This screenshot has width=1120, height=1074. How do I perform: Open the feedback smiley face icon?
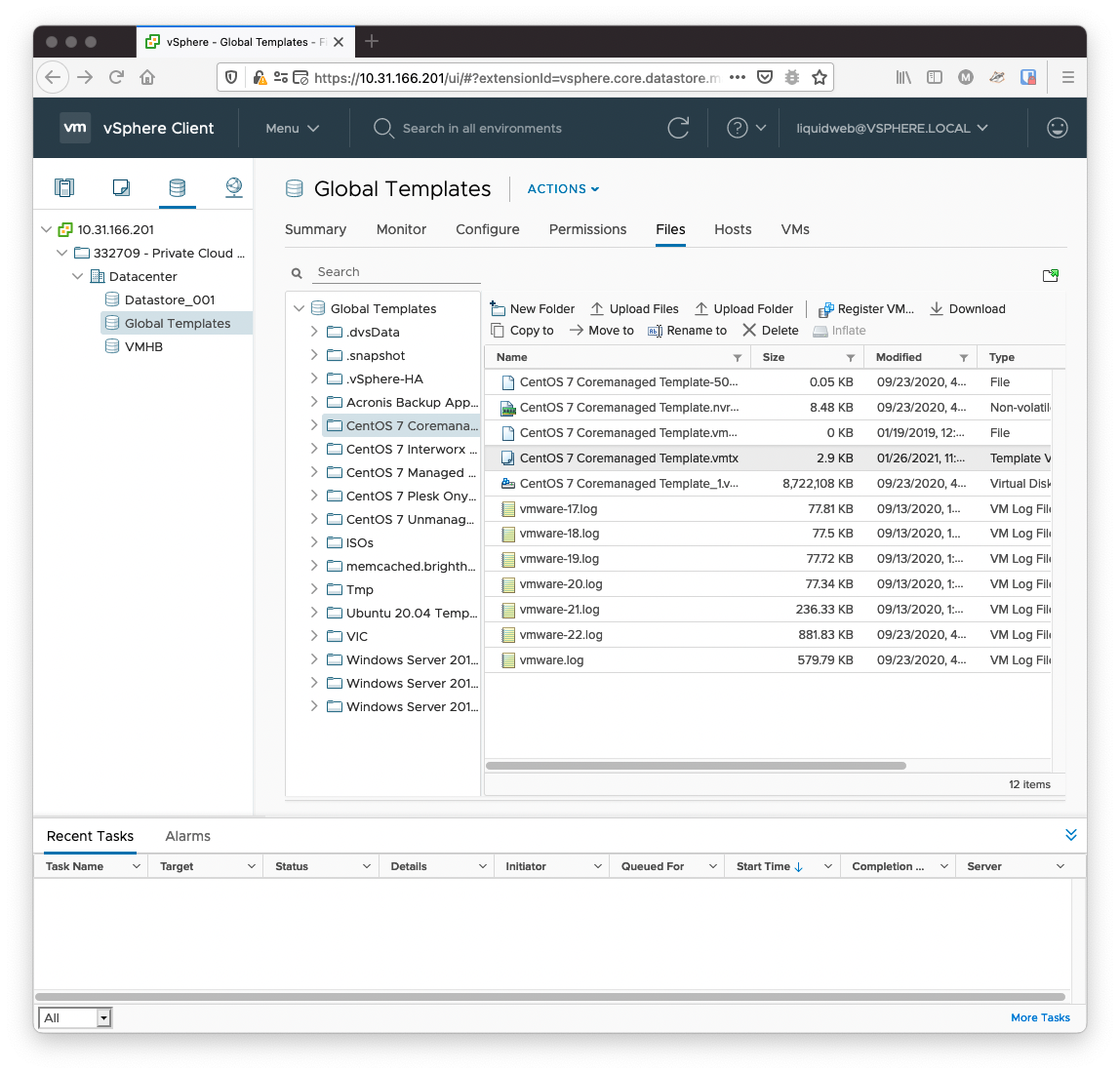pos(1057,128)
